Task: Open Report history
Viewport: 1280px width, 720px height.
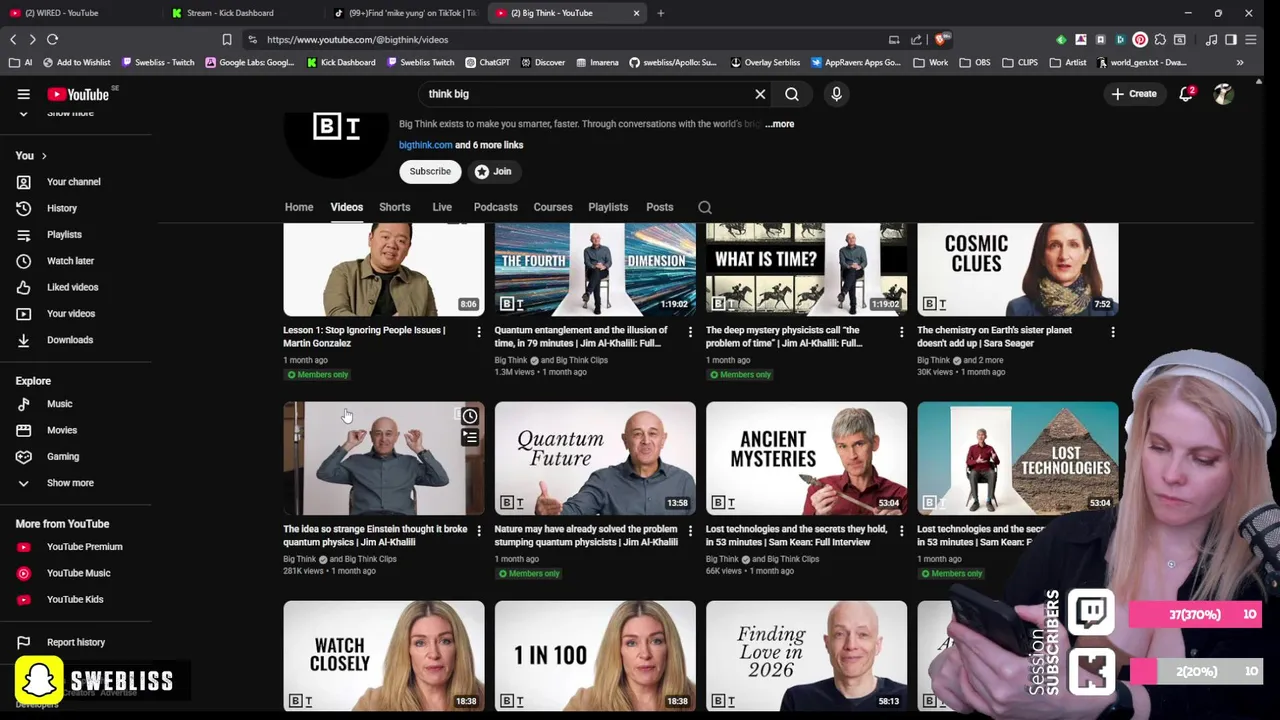Action: (76, 642)
